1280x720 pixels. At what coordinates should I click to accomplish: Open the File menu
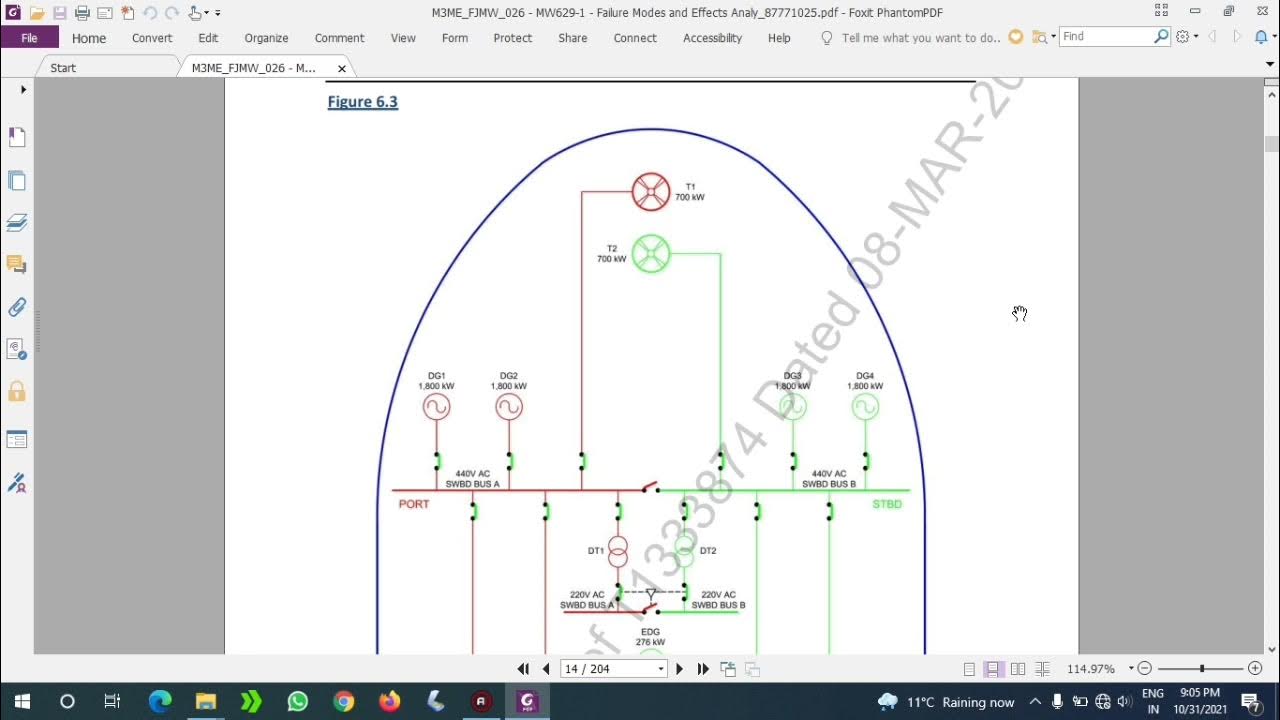[x=29, y=38]
